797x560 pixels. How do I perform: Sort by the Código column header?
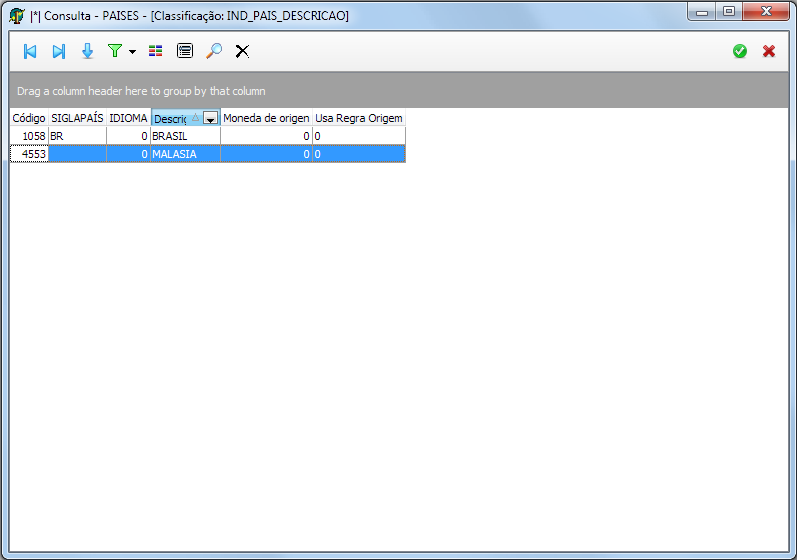tap(29, 118)
